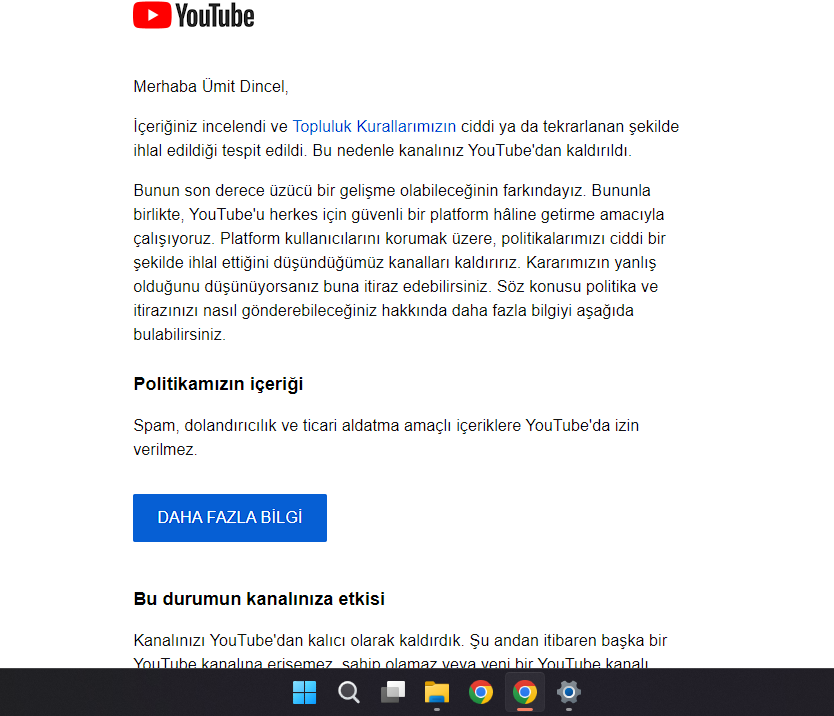Launch File Explorer from the taskbar
Image resolution: width=834 pixels, height=716 pixels.
click(x=437, y=692)
